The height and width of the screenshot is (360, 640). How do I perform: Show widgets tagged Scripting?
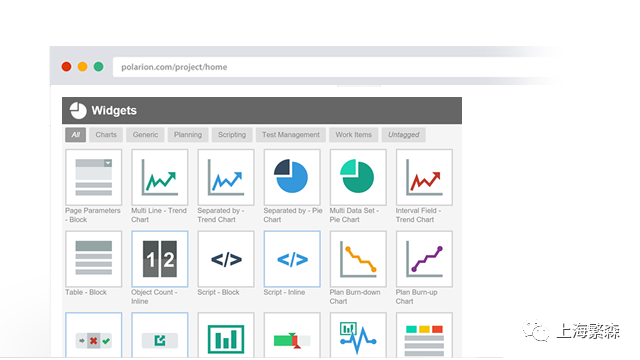(x=232, y=135)
